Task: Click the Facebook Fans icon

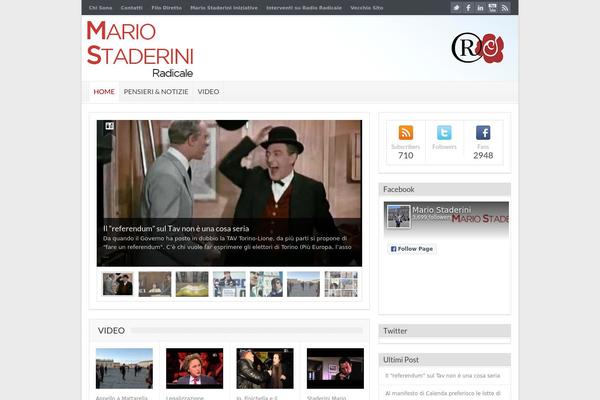Action: [483, 132]
